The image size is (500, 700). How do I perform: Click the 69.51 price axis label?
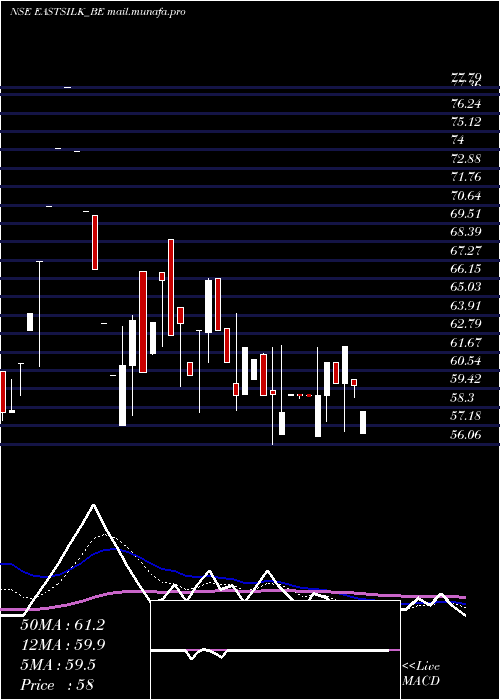tap(466, 213)
